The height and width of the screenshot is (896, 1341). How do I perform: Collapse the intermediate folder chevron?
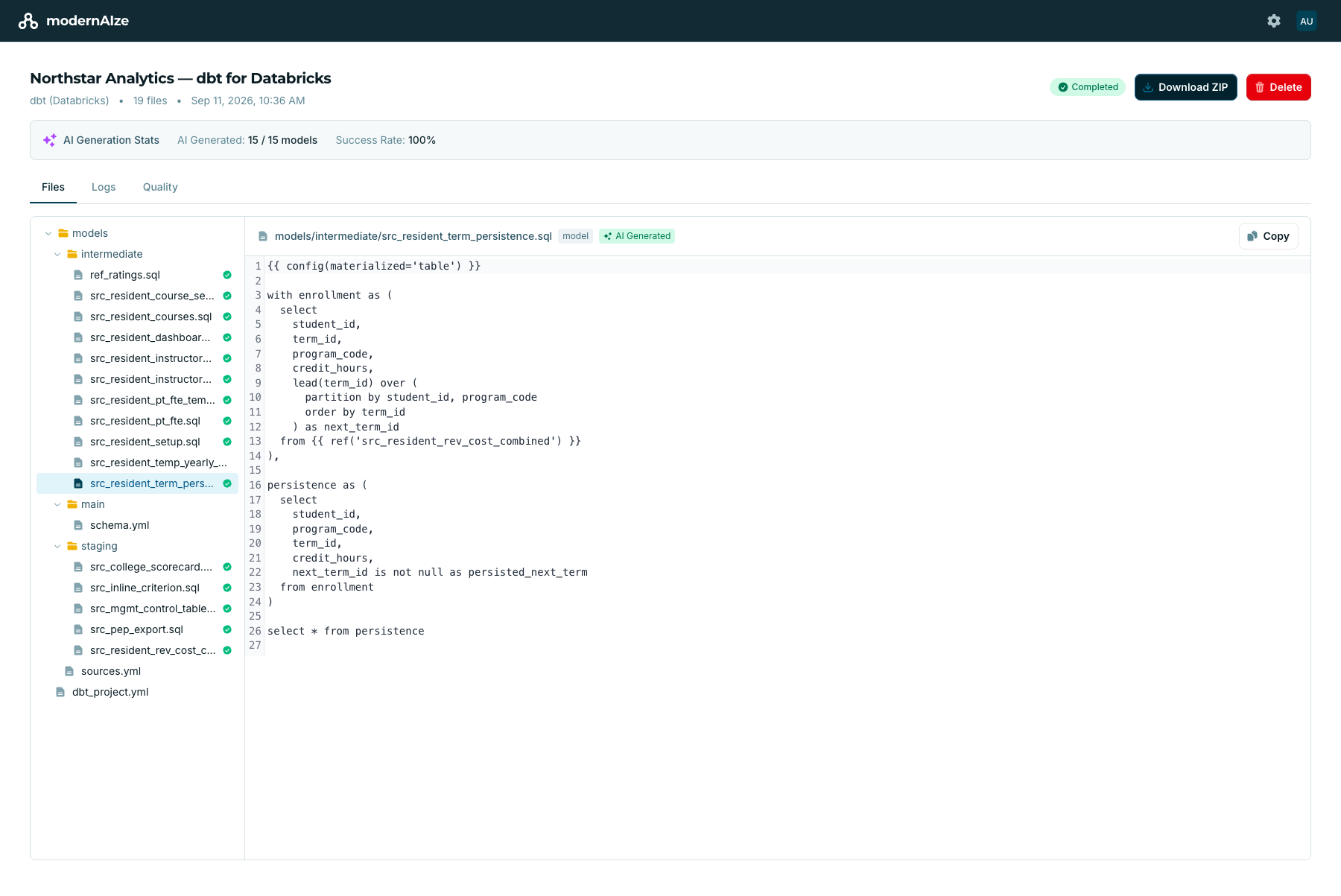point(57,254)
